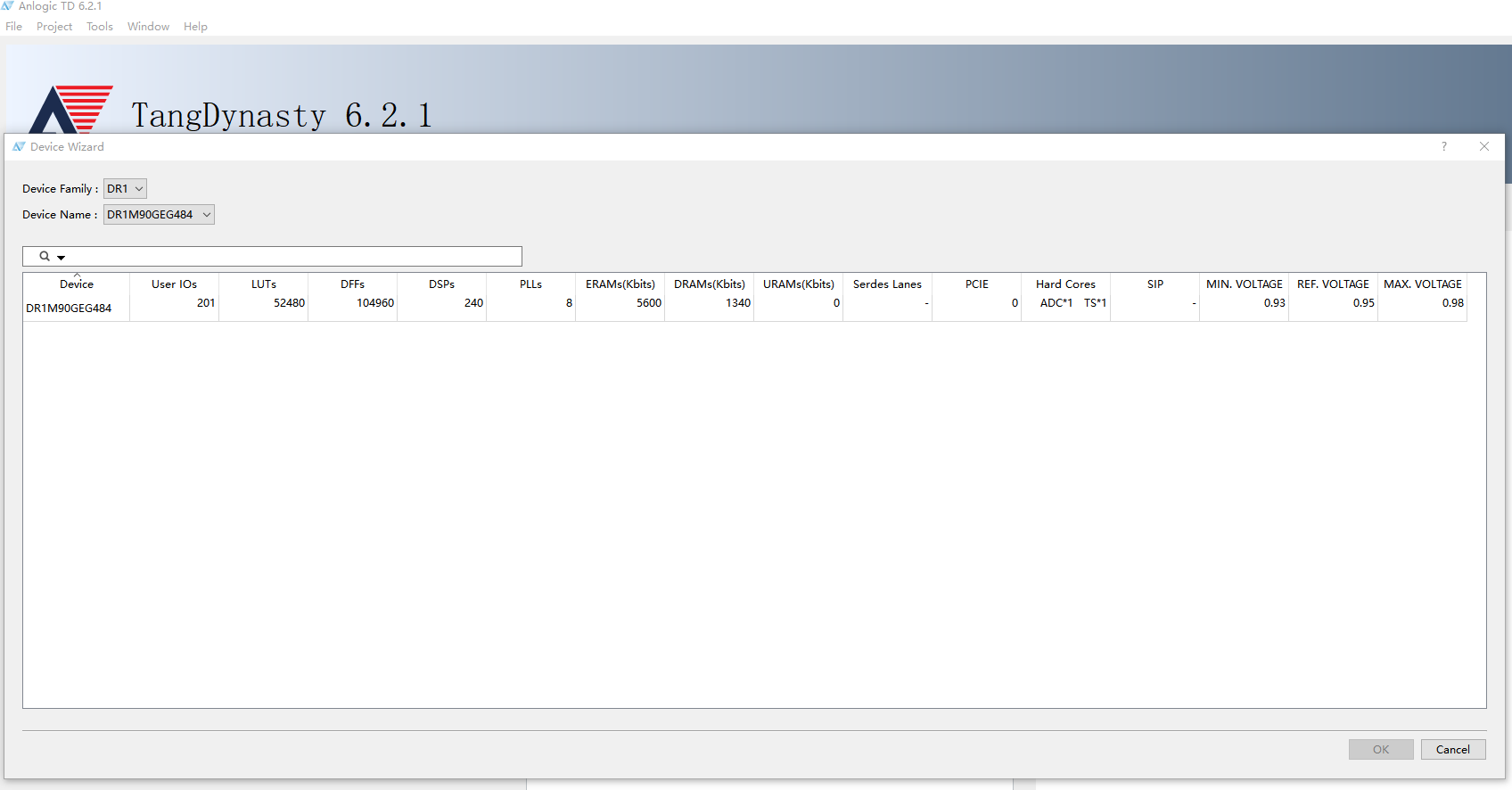Click the PCIE column header

[977, 284]
